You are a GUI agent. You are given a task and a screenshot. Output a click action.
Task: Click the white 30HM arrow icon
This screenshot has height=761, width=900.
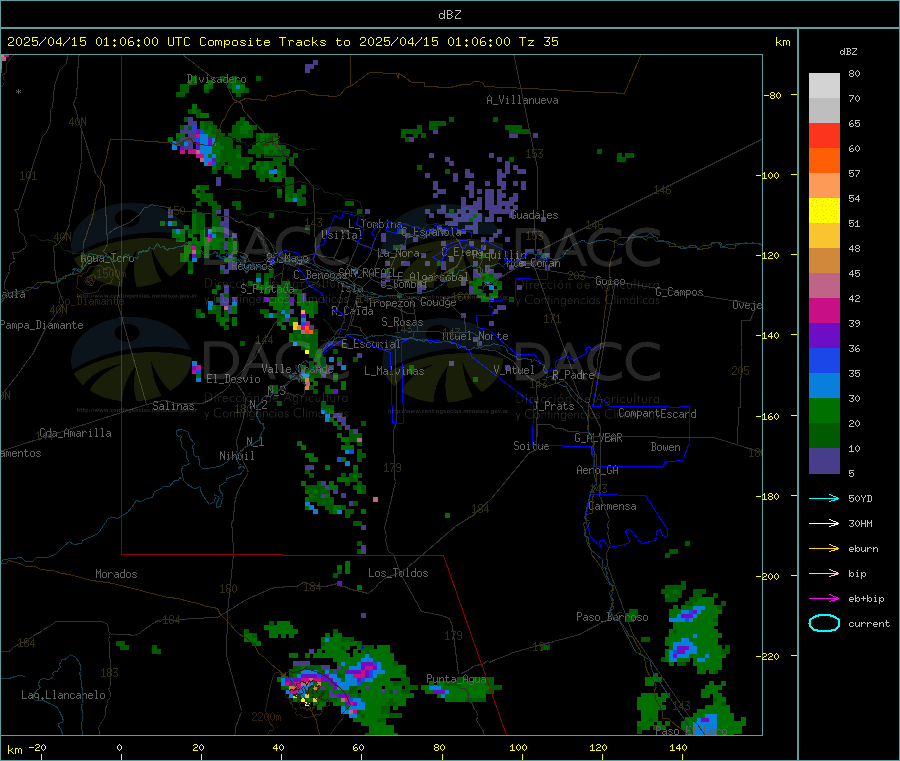tap(824, 523)
